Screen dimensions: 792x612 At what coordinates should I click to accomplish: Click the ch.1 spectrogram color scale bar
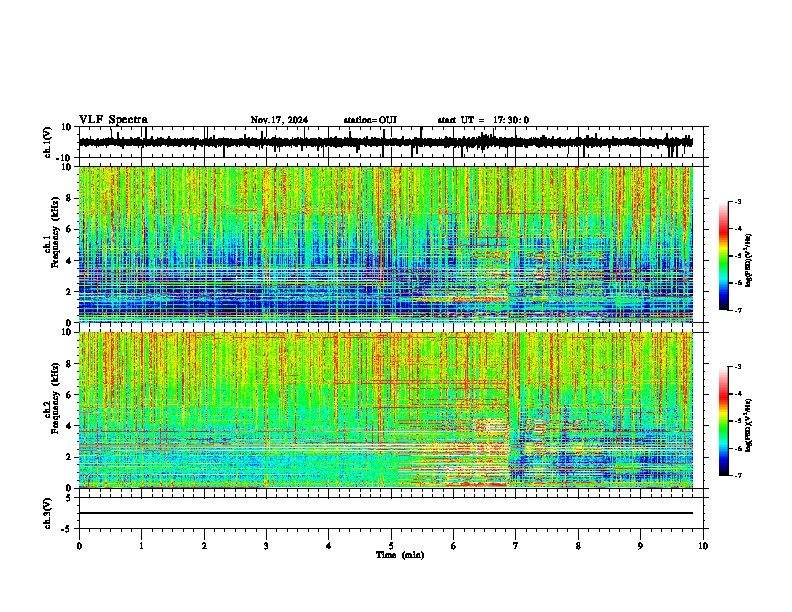pyautogui.click(x=724, y=256)
